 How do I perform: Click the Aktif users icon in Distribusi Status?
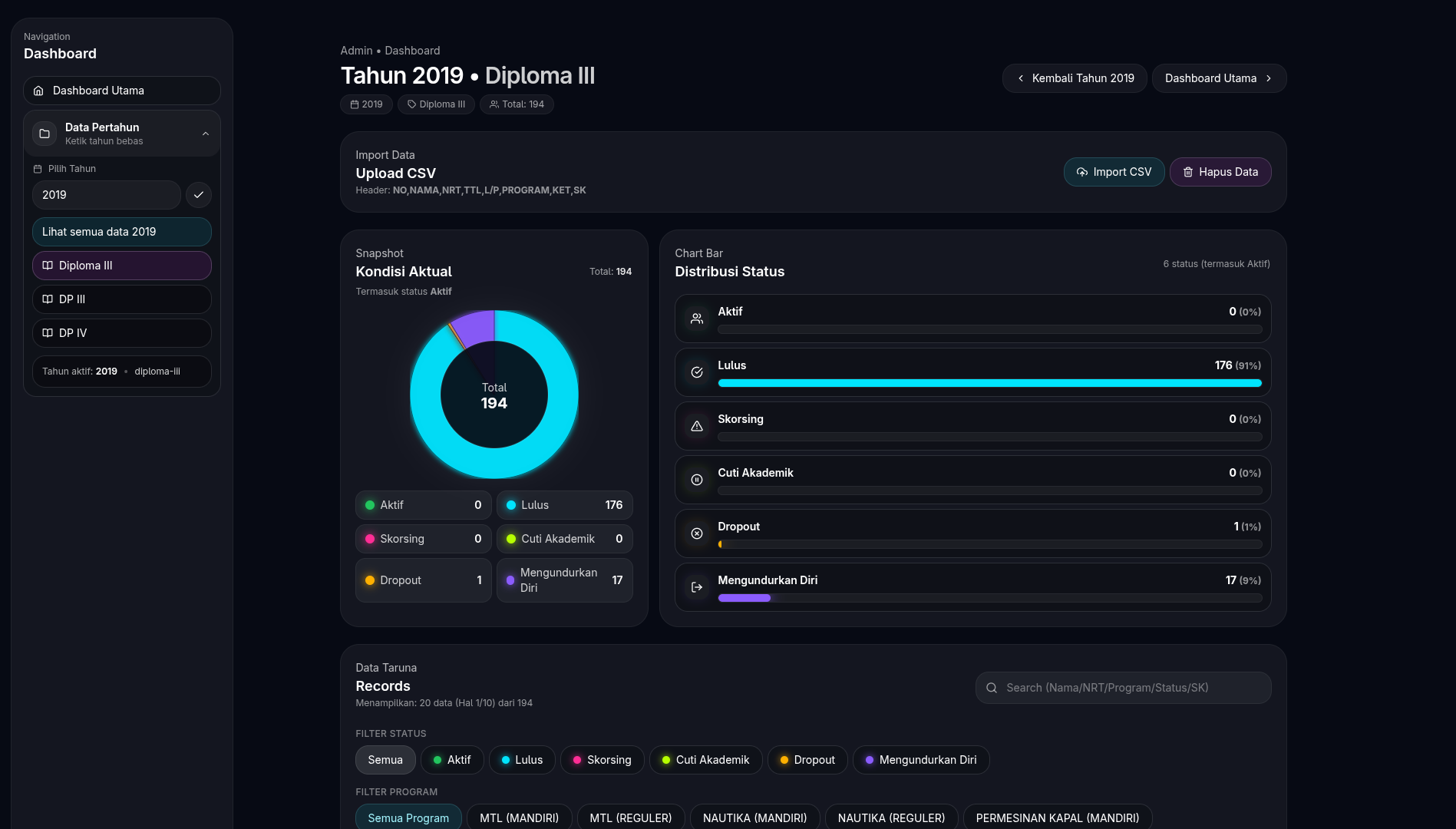click(x=697, y=319)
